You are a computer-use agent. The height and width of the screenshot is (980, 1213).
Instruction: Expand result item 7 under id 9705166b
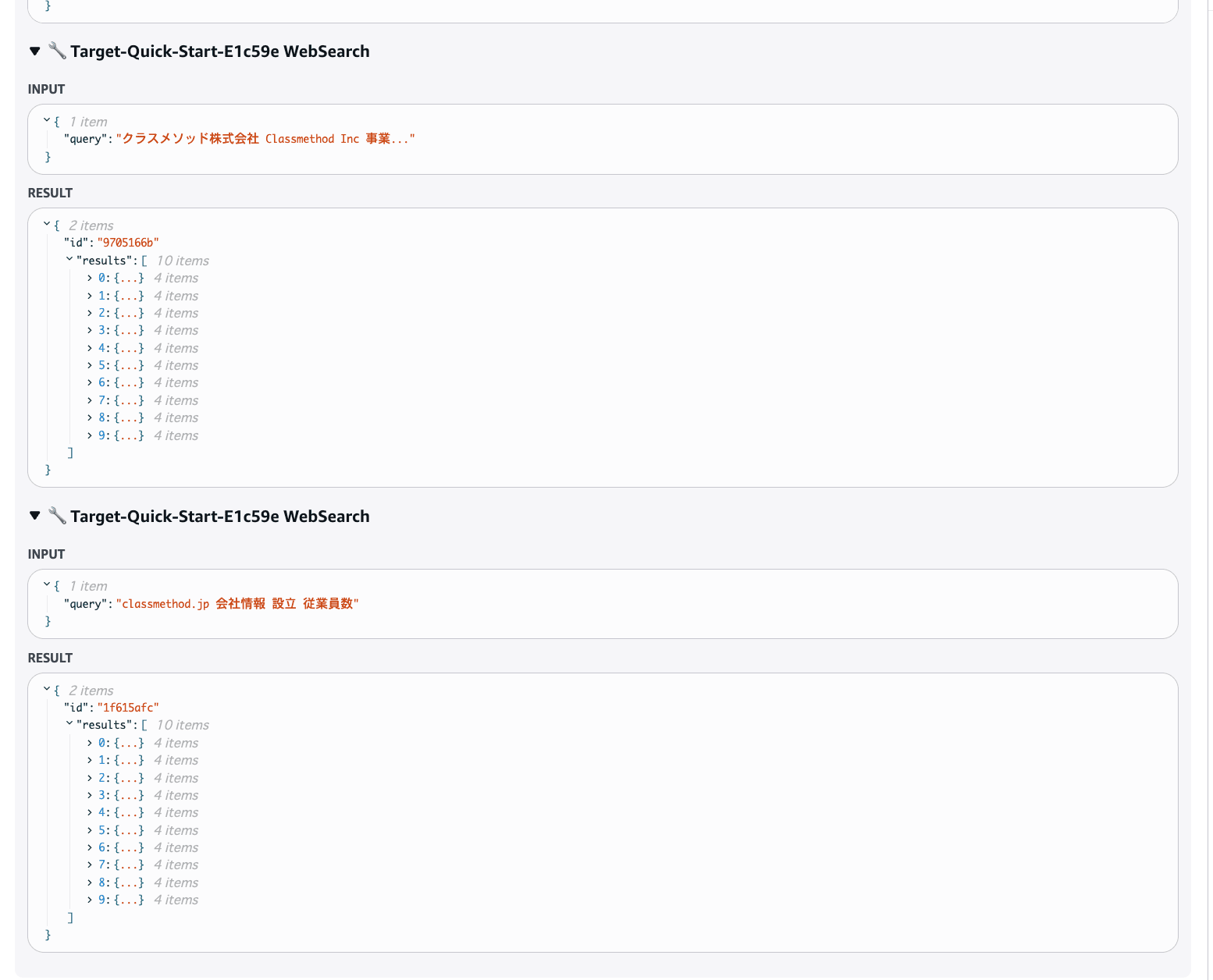pos(90,400)
